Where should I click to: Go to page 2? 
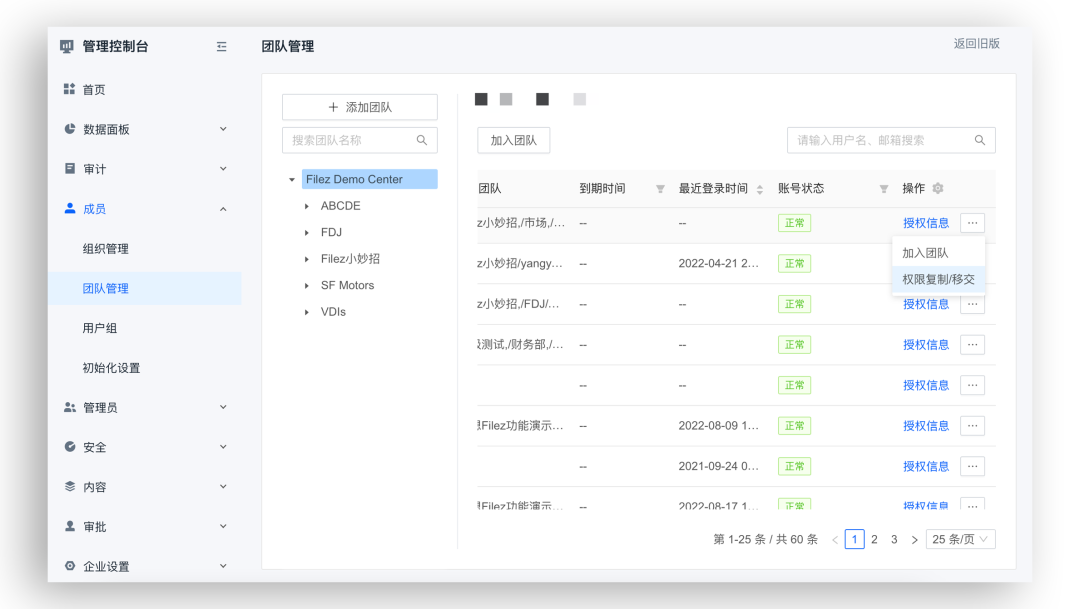pos(874,539)
